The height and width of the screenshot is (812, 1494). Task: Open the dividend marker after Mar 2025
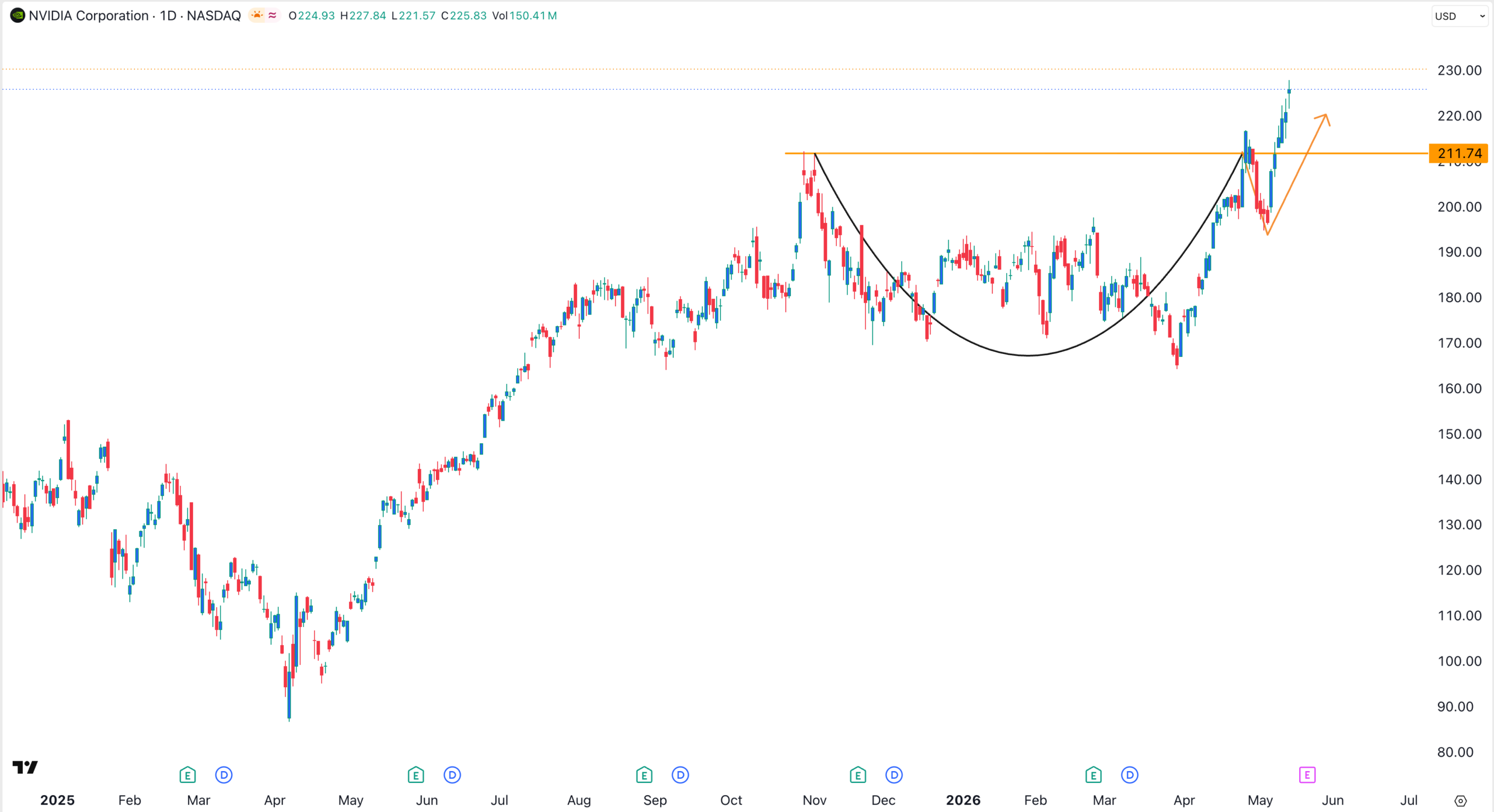(224, 775)
